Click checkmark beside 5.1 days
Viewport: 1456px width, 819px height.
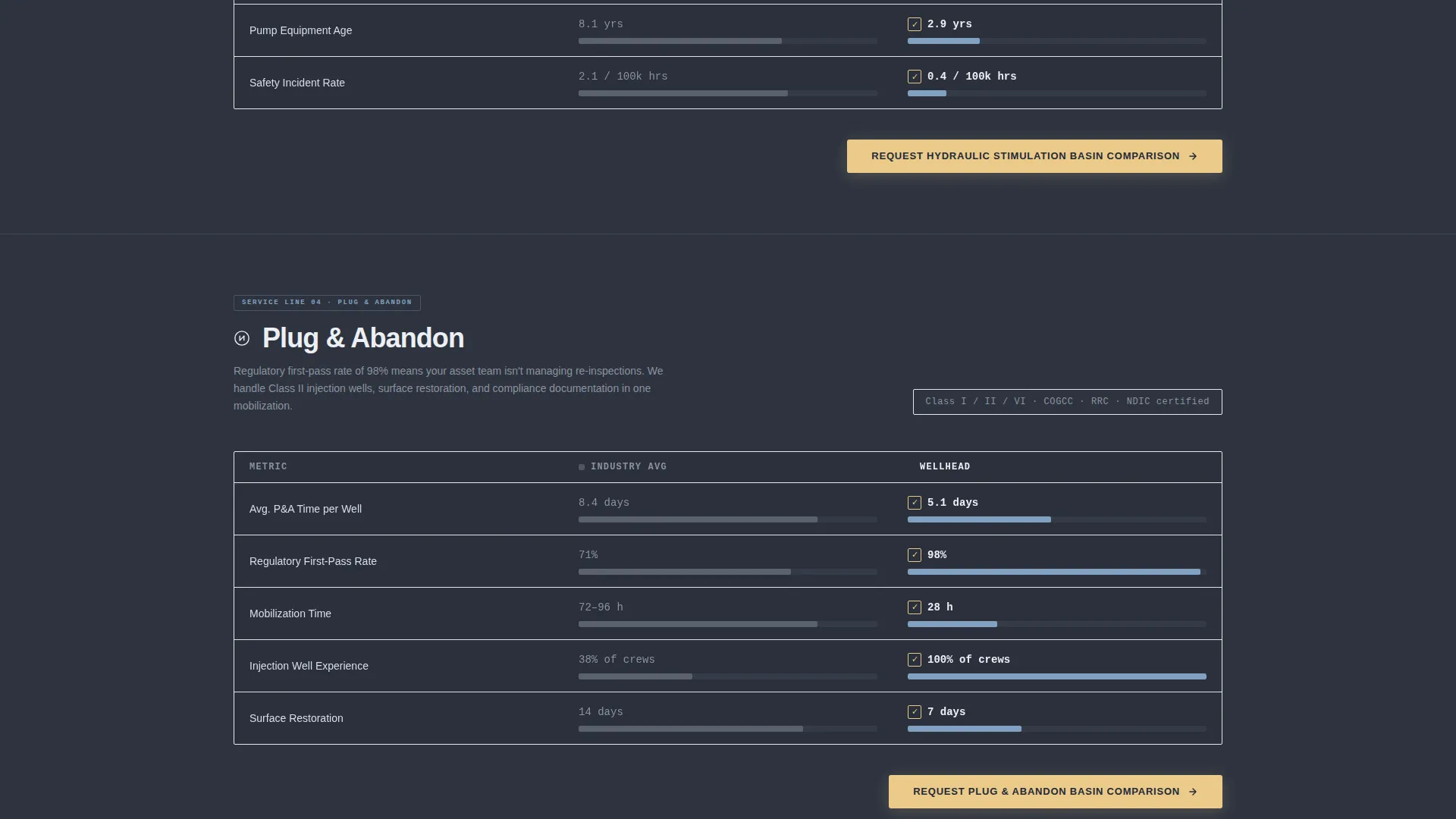915,503
